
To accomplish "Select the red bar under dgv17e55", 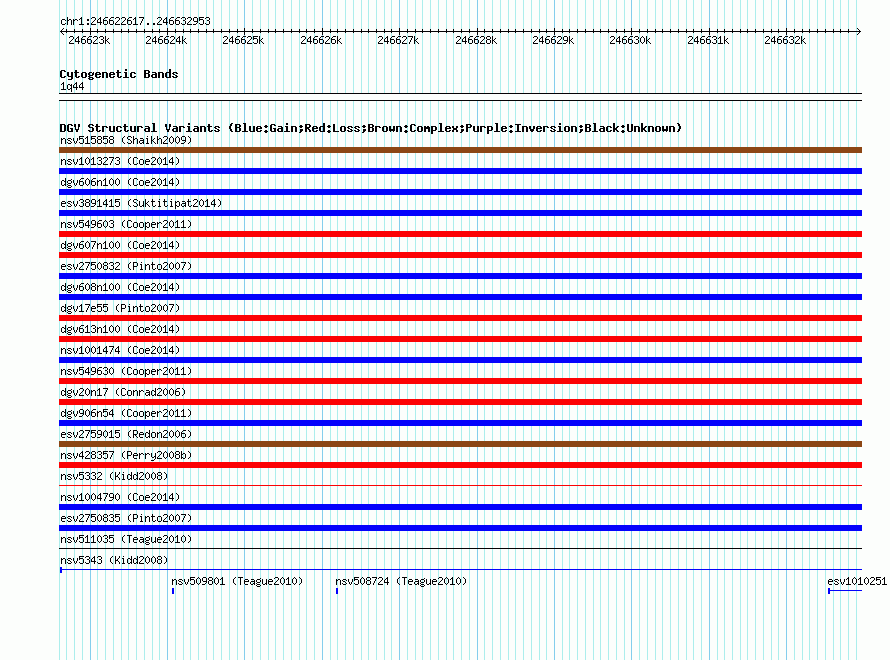I will (x=460, y=318).
